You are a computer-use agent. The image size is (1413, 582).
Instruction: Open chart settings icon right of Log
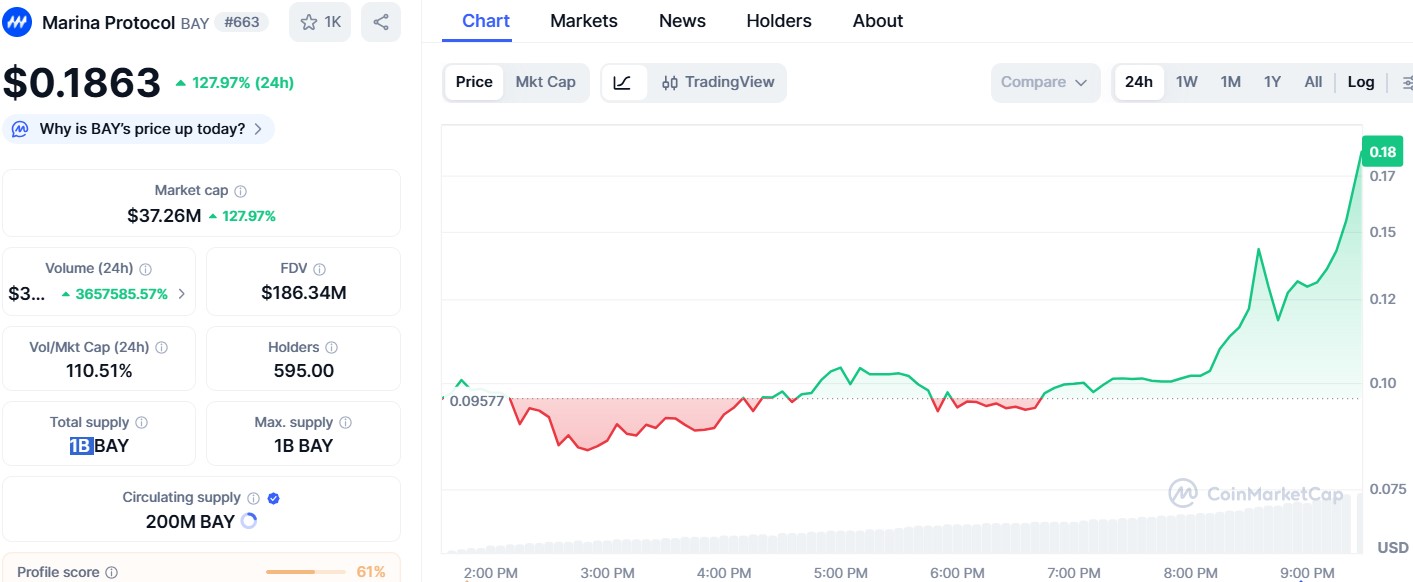pyautogui.click(x=1408, y=82)
